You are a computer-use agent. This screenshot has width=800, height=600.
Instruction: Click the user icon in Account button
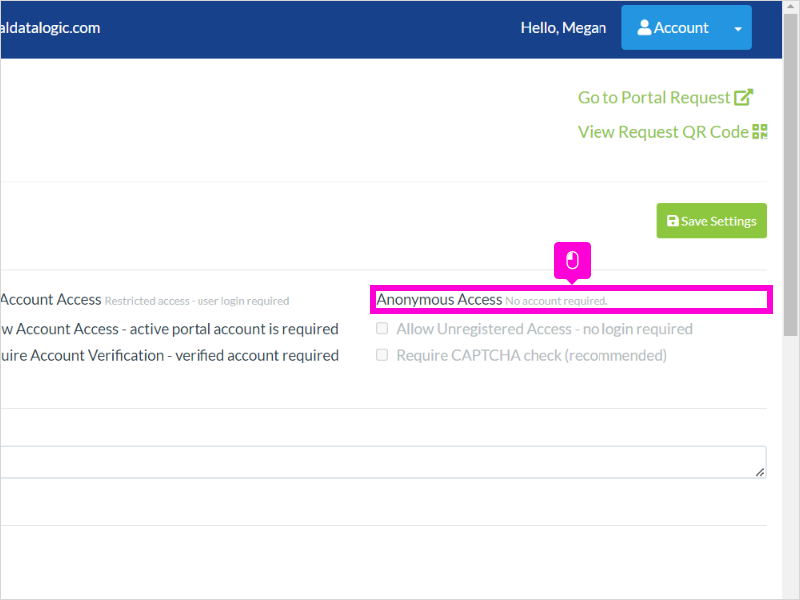pos(644,28)
